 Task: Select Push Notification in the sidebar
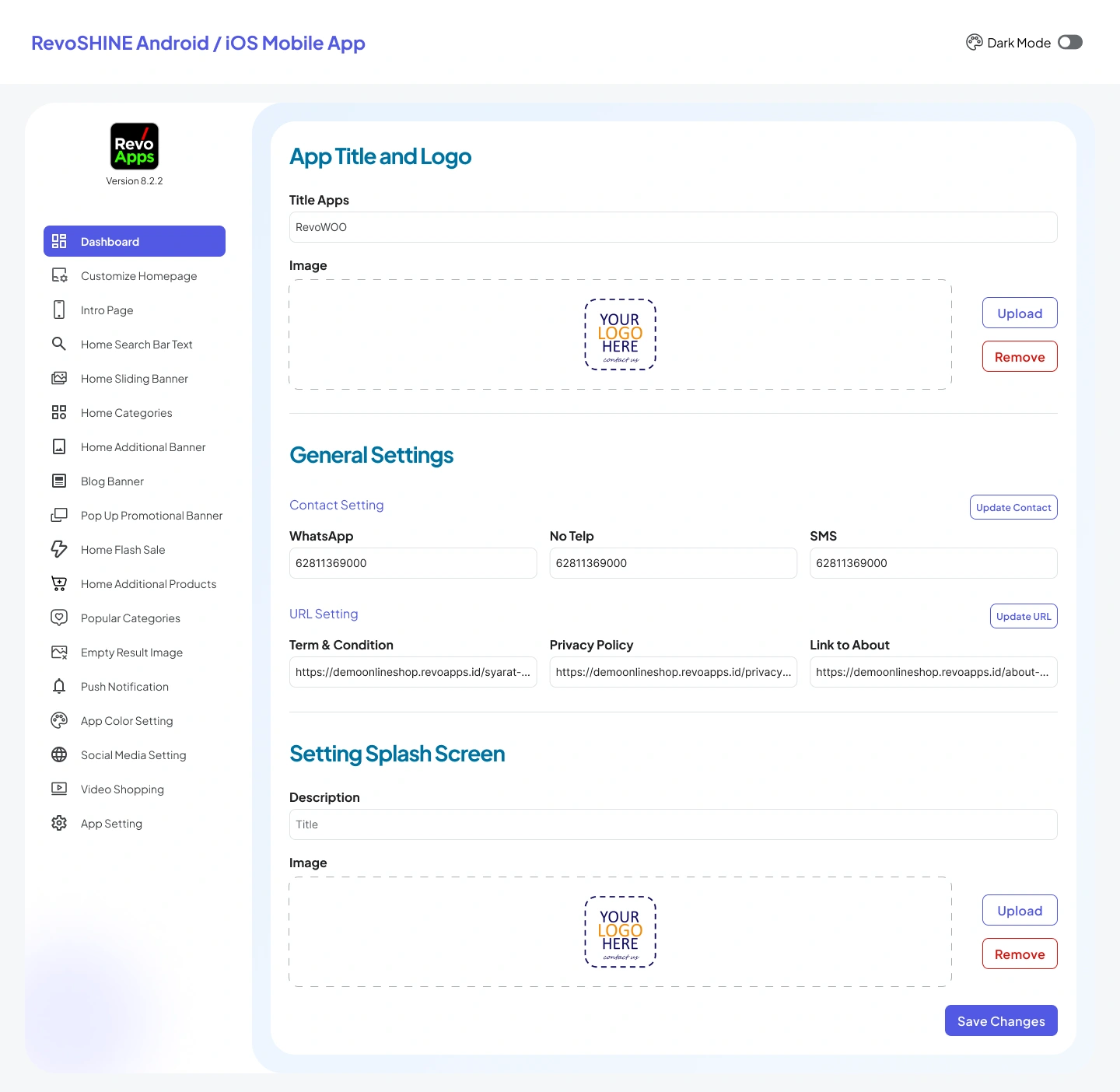pos(135,686)
